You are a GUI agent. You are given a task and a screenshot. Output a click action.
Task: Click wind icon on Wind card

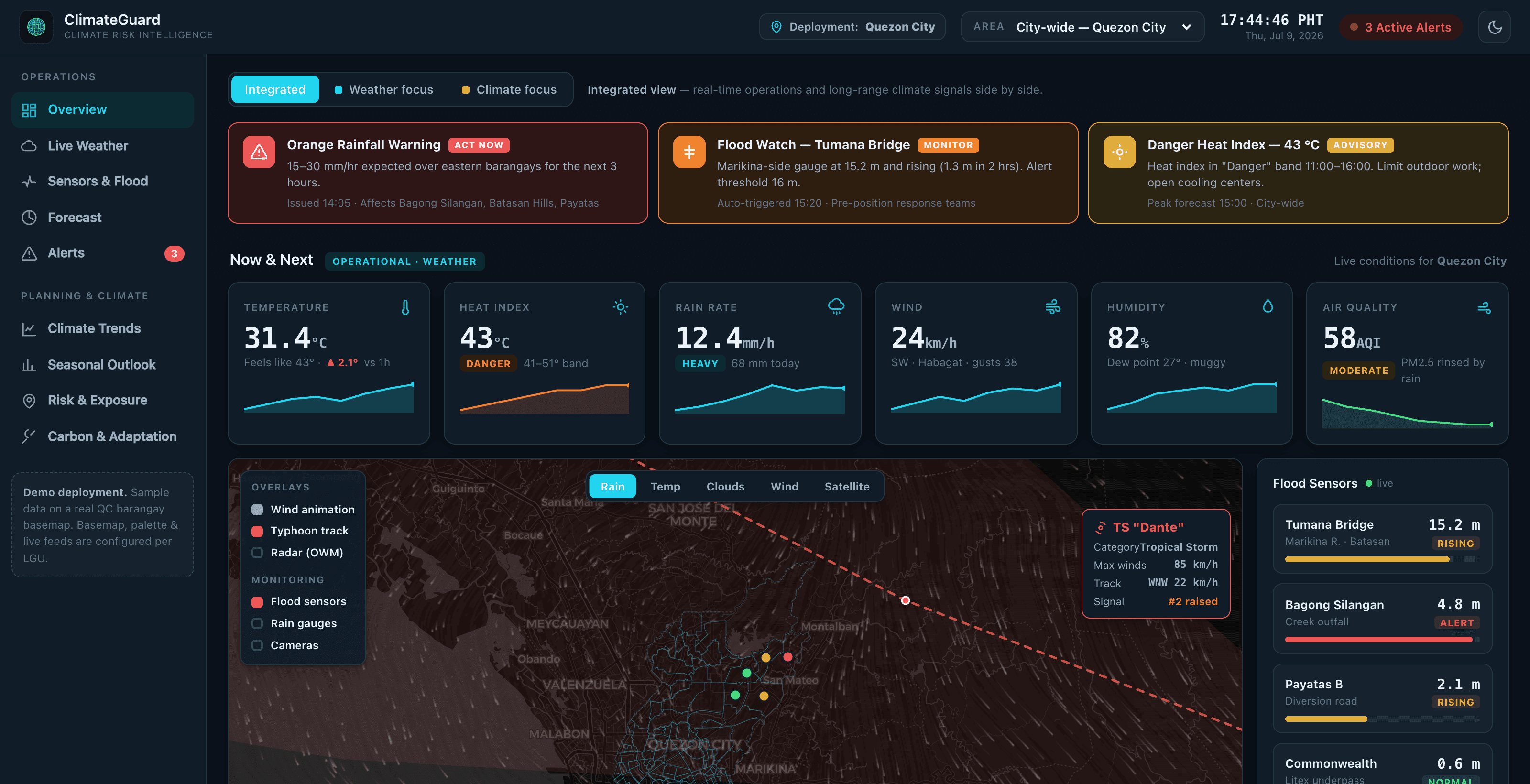pyautogui.click(x=1052, y=306)
